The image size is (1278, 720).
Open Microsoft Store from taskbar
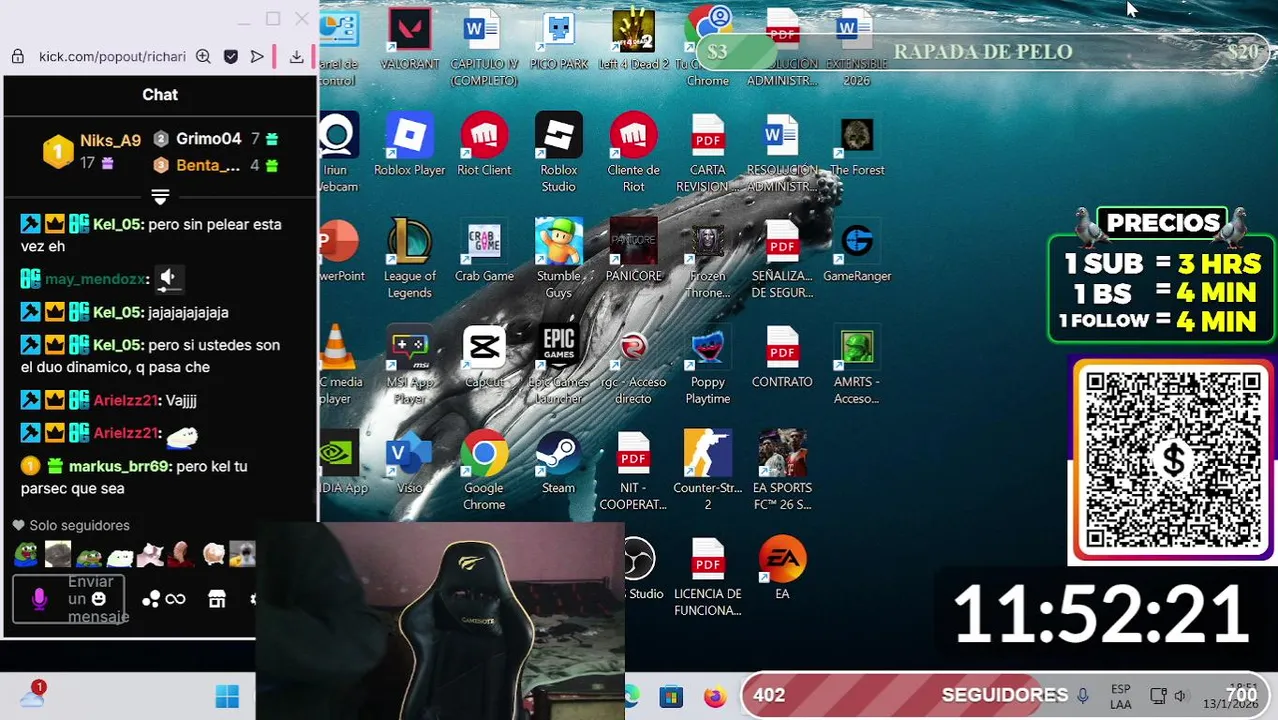[671, 696]
